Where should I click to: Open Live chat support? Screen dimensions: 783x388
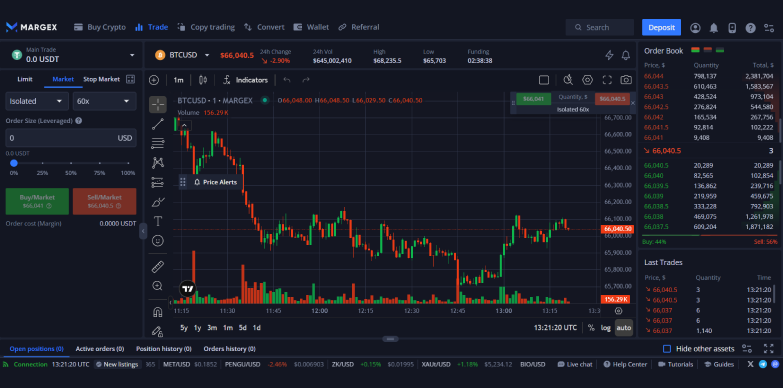575,365
